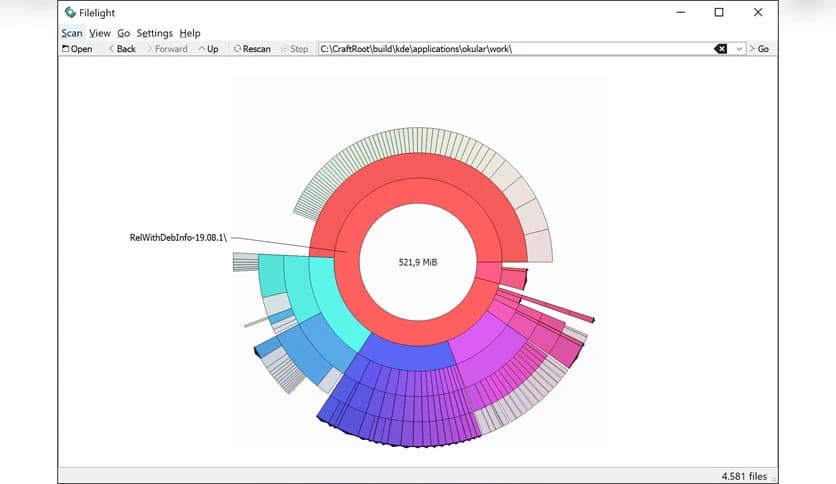Open the Help menu
This screenshot has height=484, width=836.
190,33
